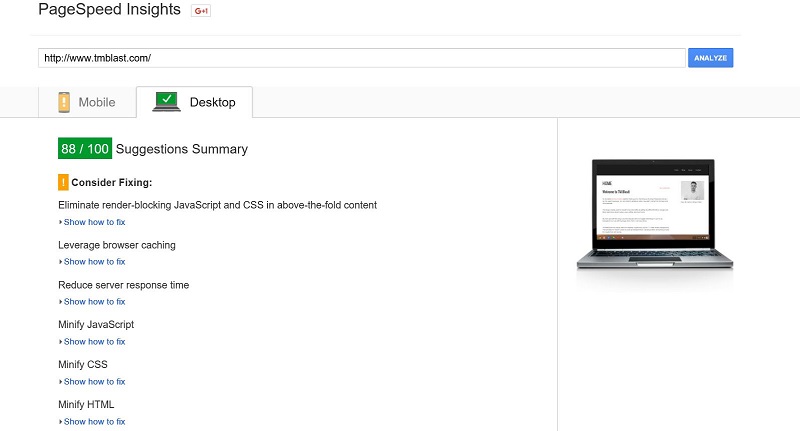
Task: Click the Minify CSS rule text
Action: tap(83, 364)
